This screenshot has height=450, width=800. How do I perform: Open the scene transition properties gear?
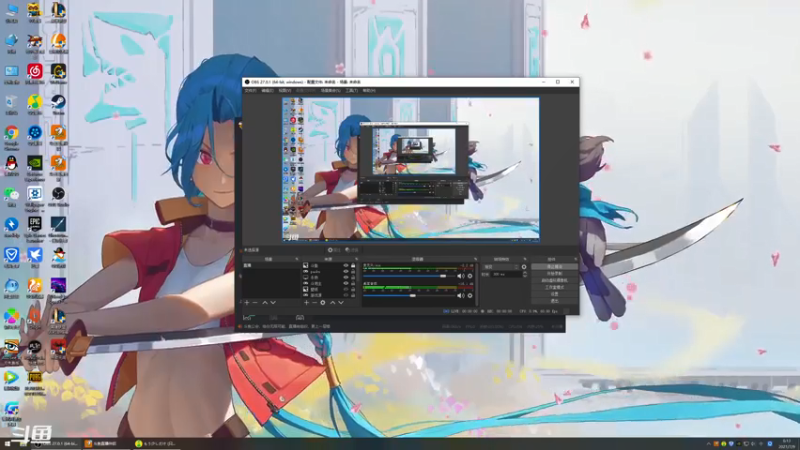click(x=524, y=267)
